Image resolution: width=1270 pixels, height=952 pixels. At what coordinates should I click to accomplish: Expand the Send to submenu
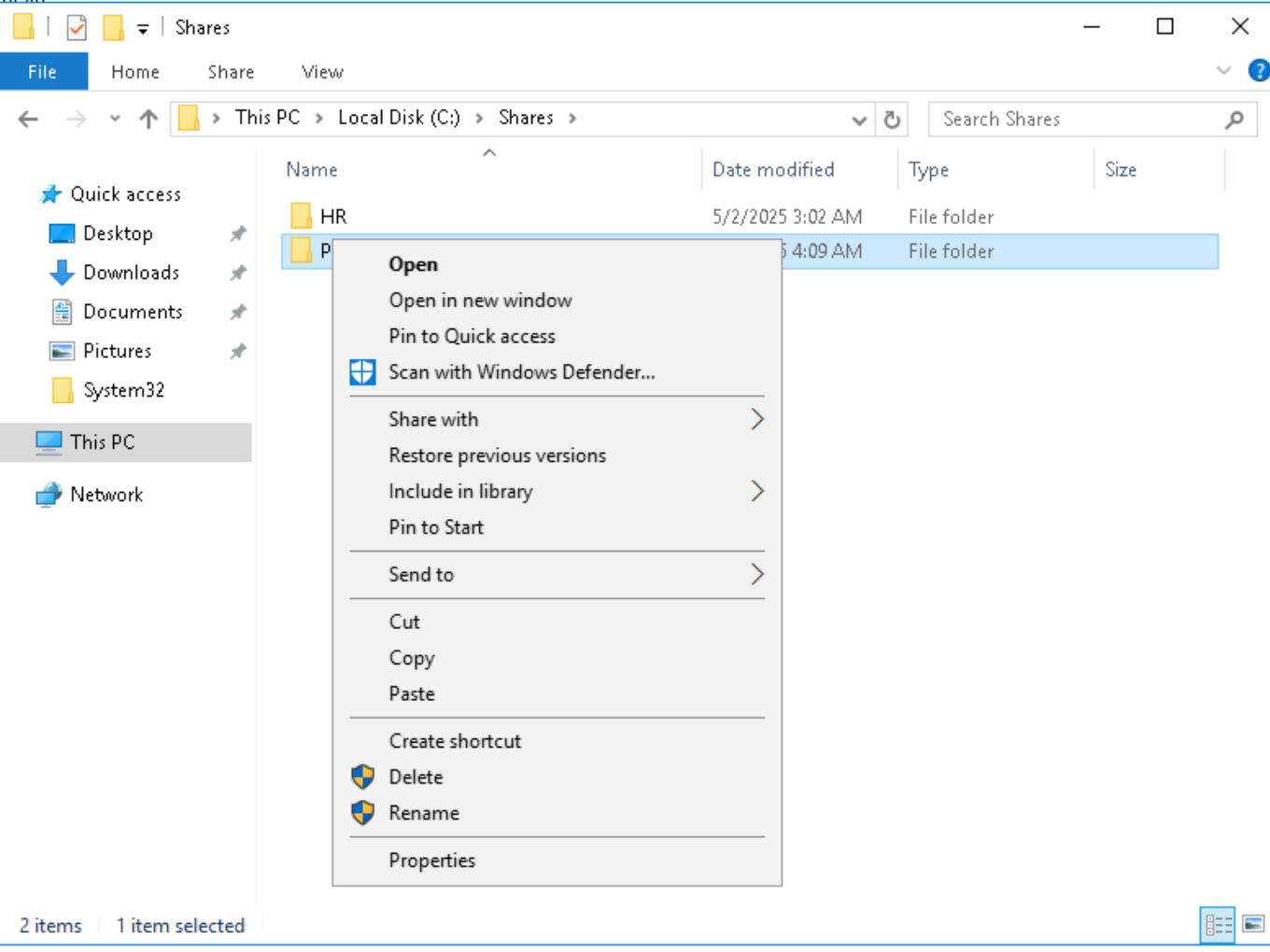pos(557,575)
